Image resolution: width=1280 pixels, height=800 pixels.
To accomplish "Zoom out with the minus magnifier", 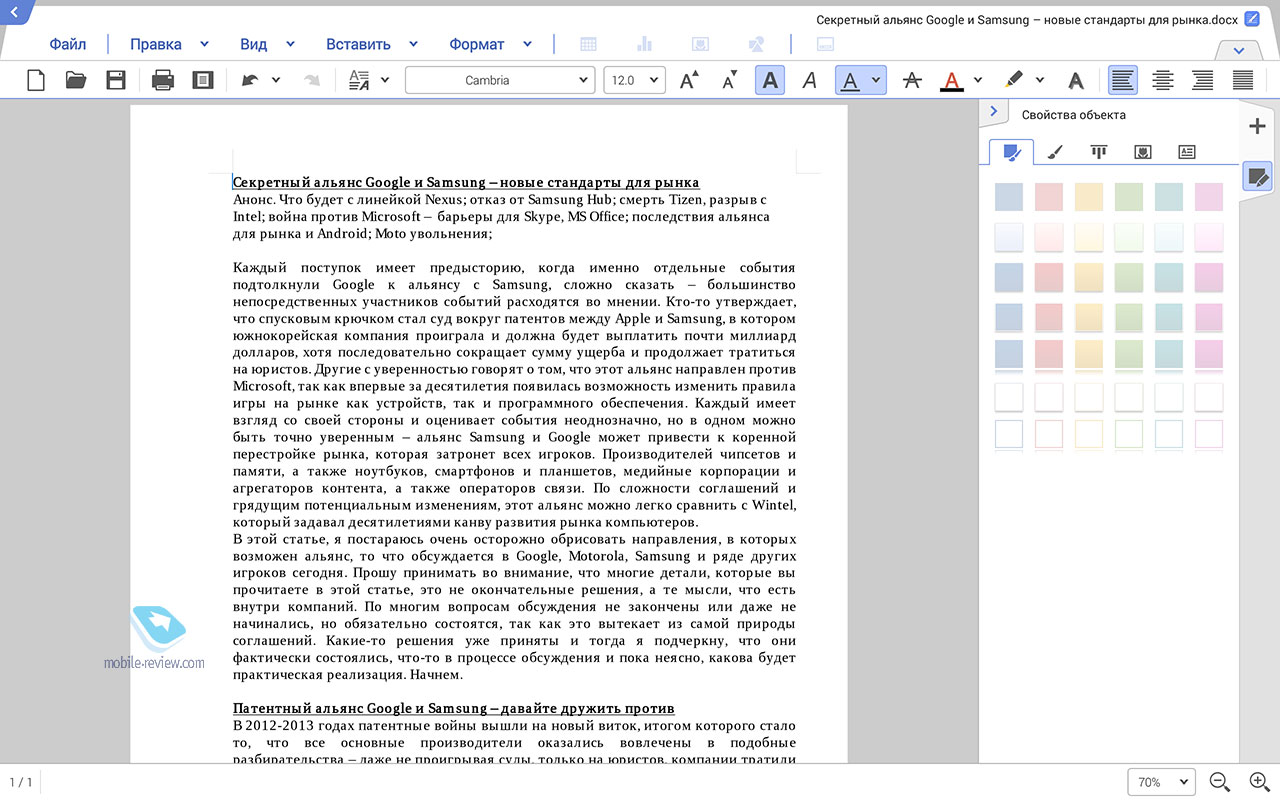I will pyautogui.click(x=1220, y=782).
